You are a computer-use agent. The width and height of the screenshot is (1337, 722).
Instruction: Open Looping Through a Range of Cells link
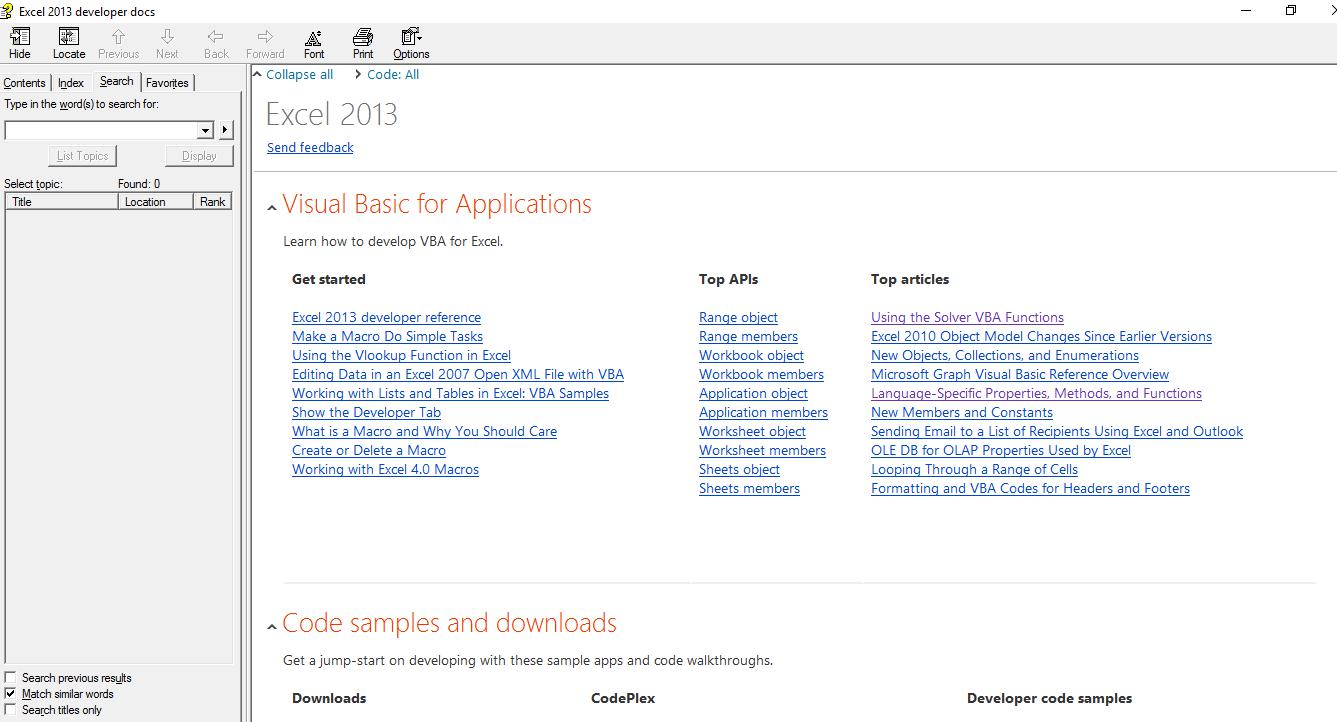974,470
